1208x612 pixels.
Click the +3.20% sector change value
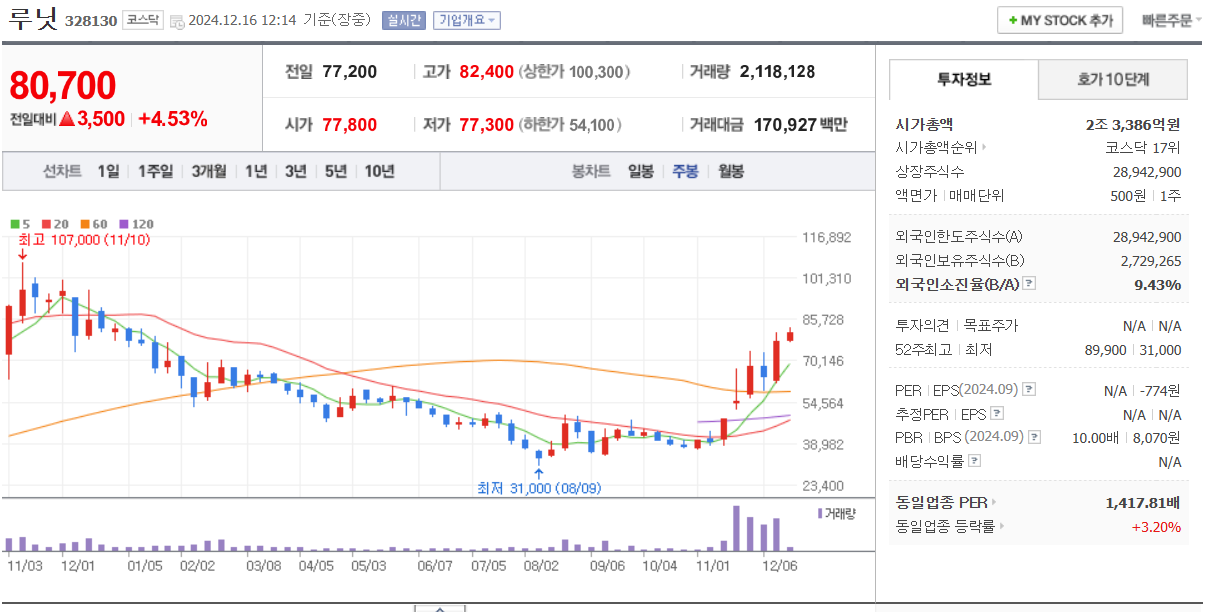tap(1156, 526)
